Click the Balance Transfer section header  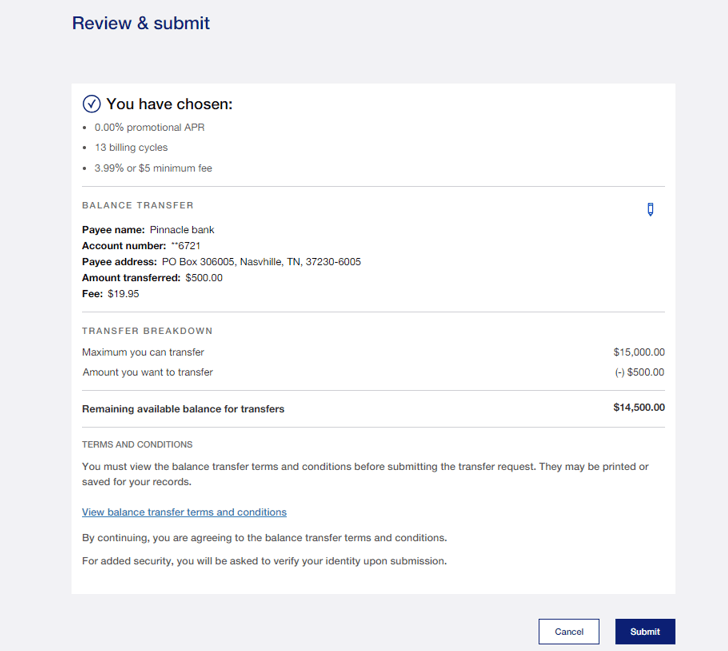138,205
